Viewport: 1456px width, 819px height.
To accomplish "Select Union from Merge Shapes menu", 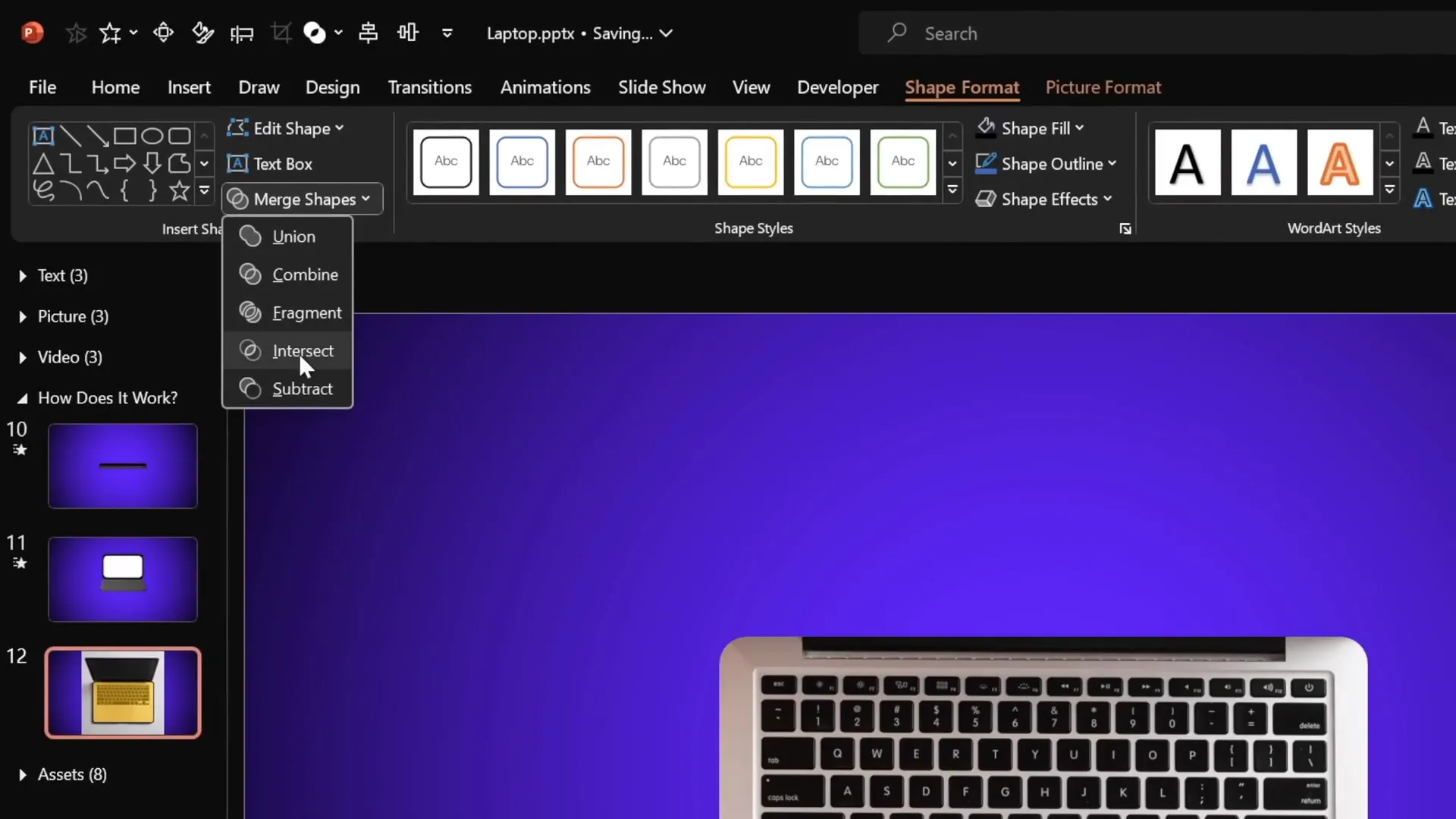I will 294,236.
